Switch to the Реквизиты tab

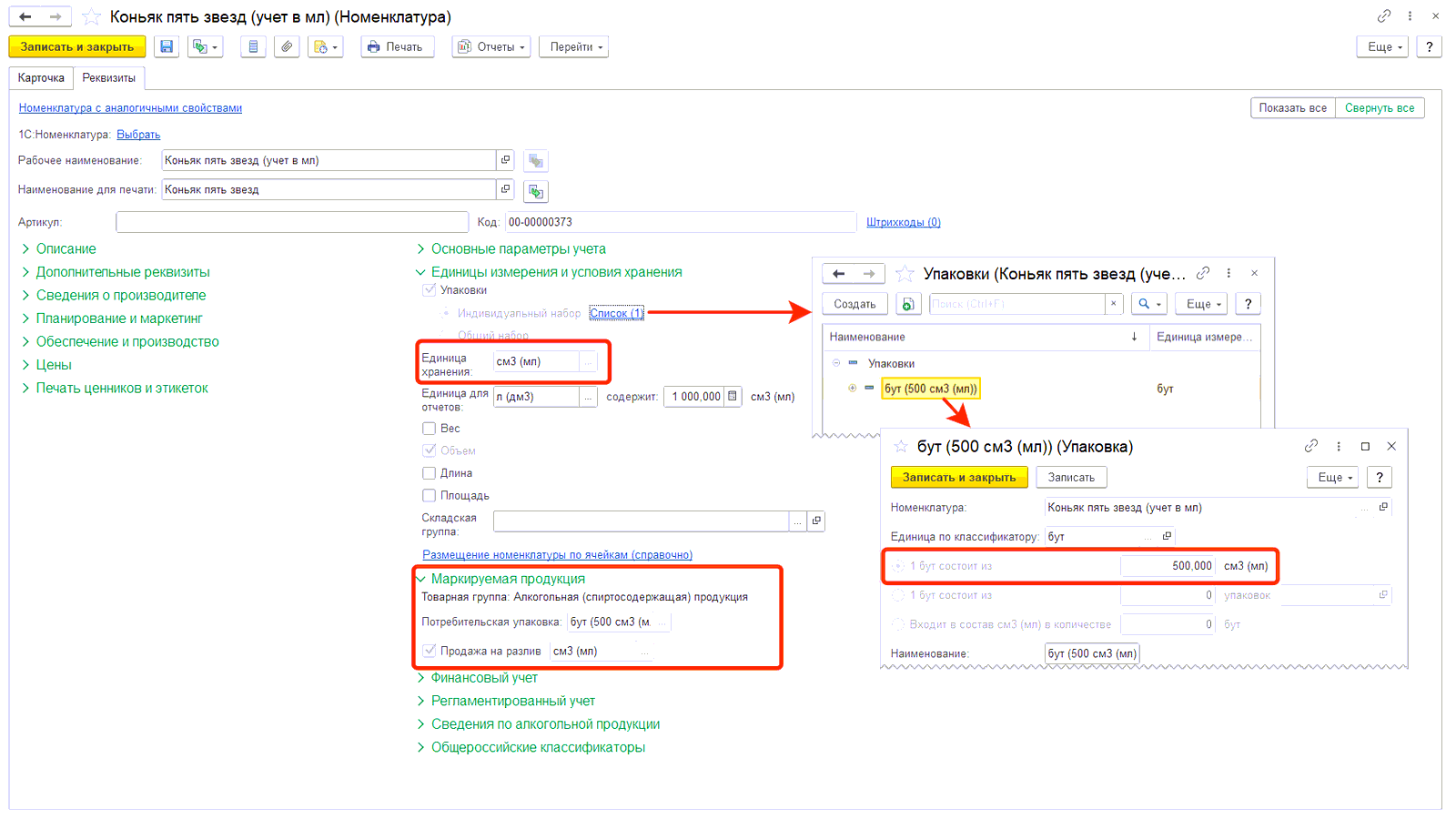point(108,78)
